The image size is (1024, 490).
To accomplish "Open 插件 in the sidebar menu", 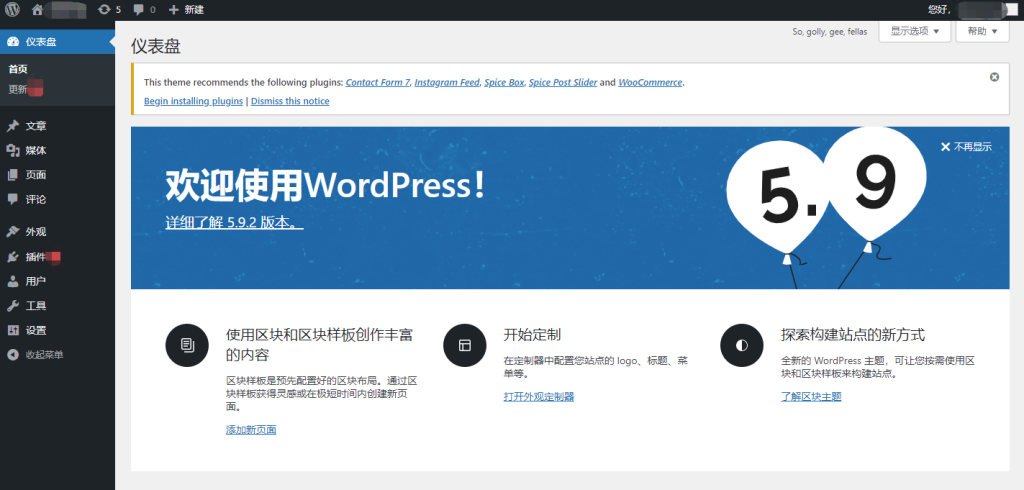I will [x=36, y=257].
